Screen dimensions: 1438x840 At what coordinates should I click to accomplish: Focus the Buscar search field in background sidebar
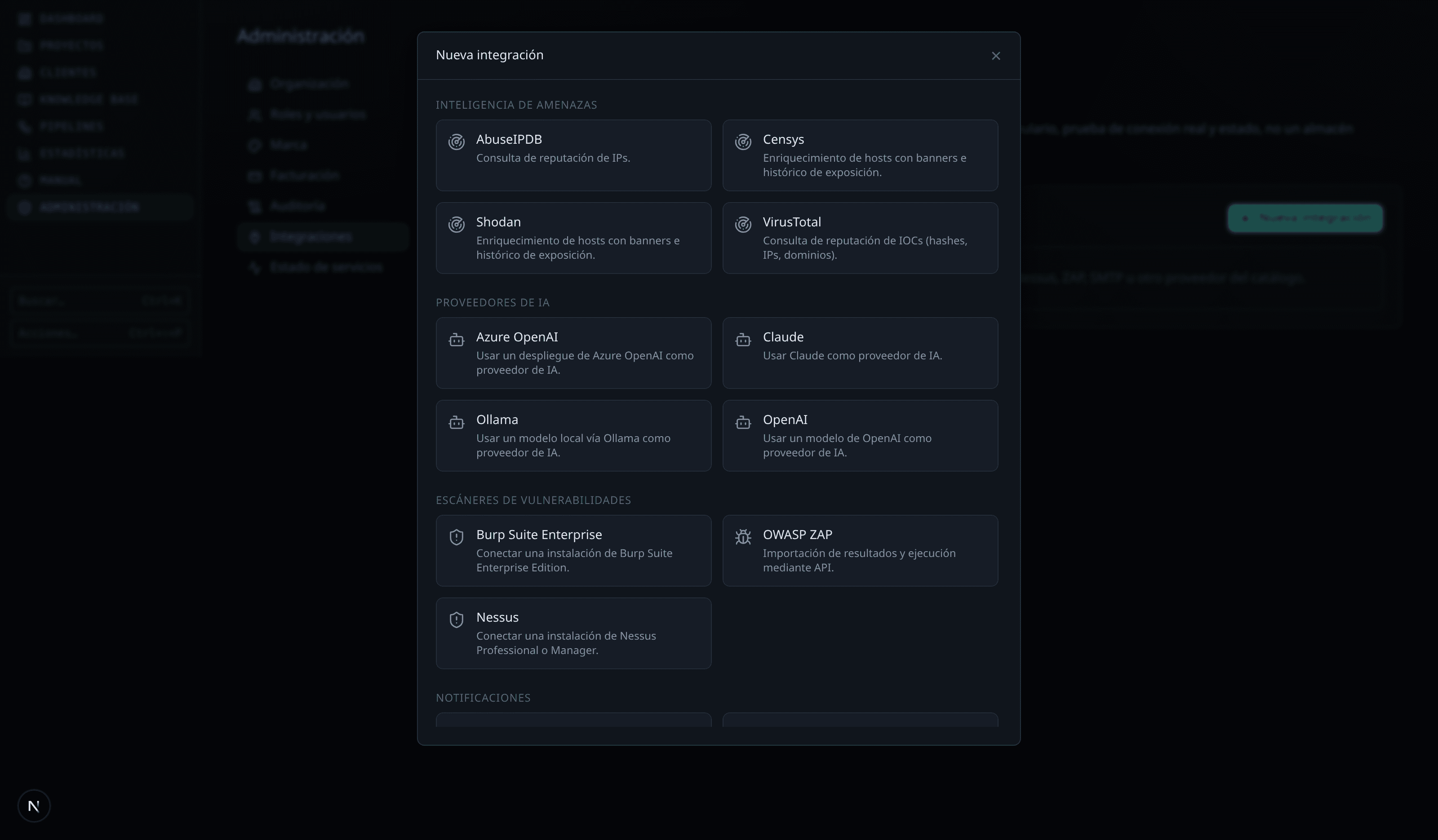[99, 301]
